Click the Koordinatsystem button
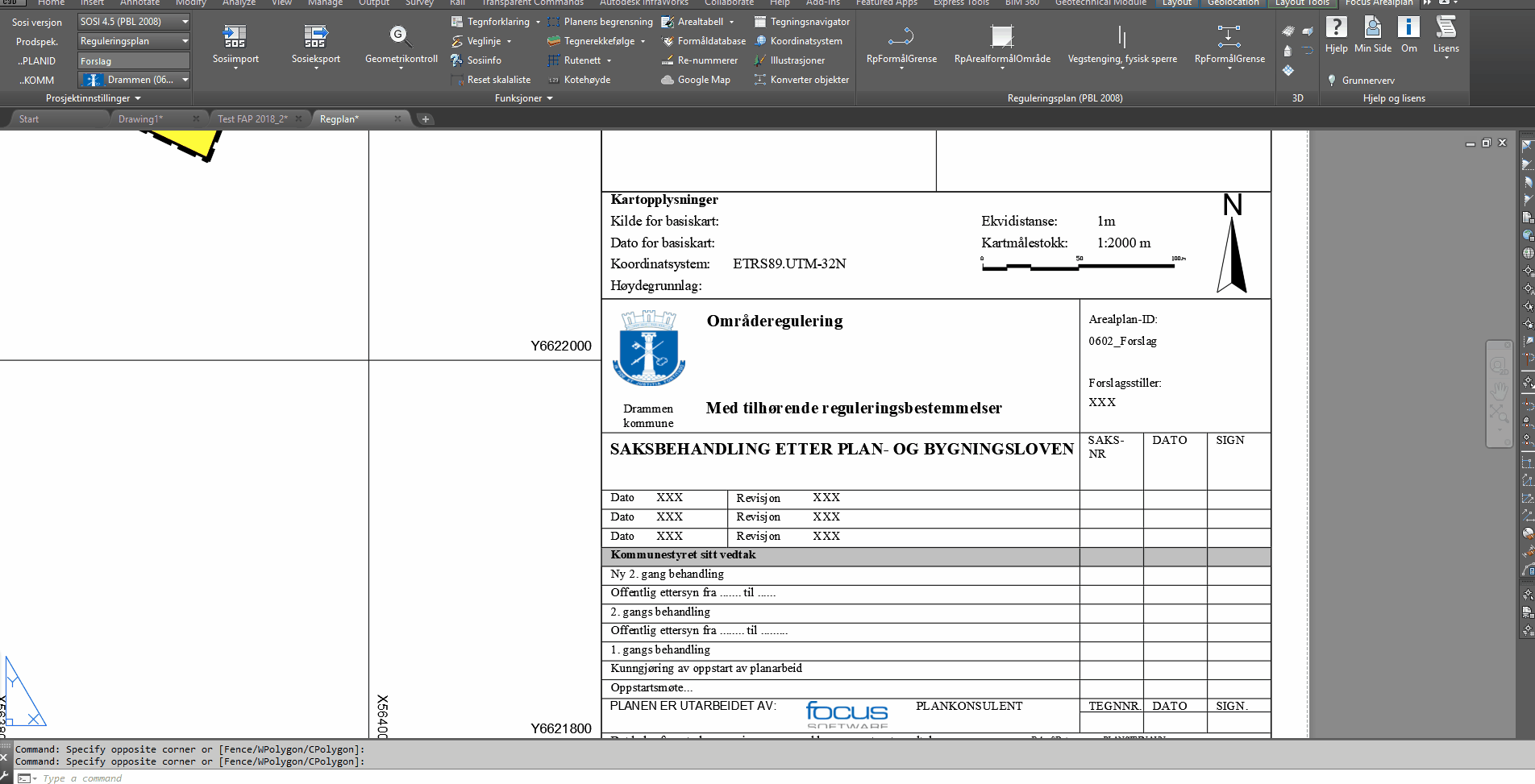This screenshot has width=1535, height=784. (798, 41)
